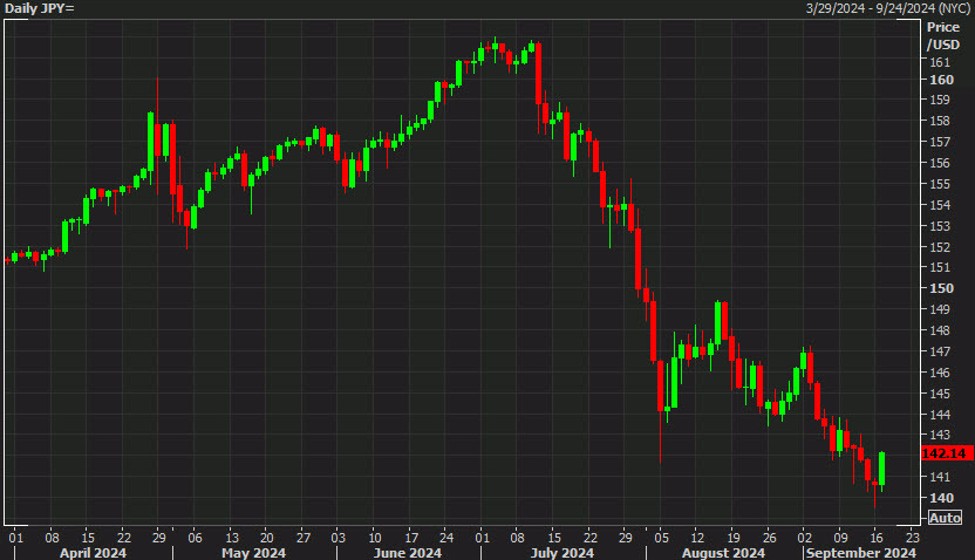Click the 160 price level label
Image resolution: width=975 pixels, height=560 pixels.
pyautogui.click(x=940, y=80)
